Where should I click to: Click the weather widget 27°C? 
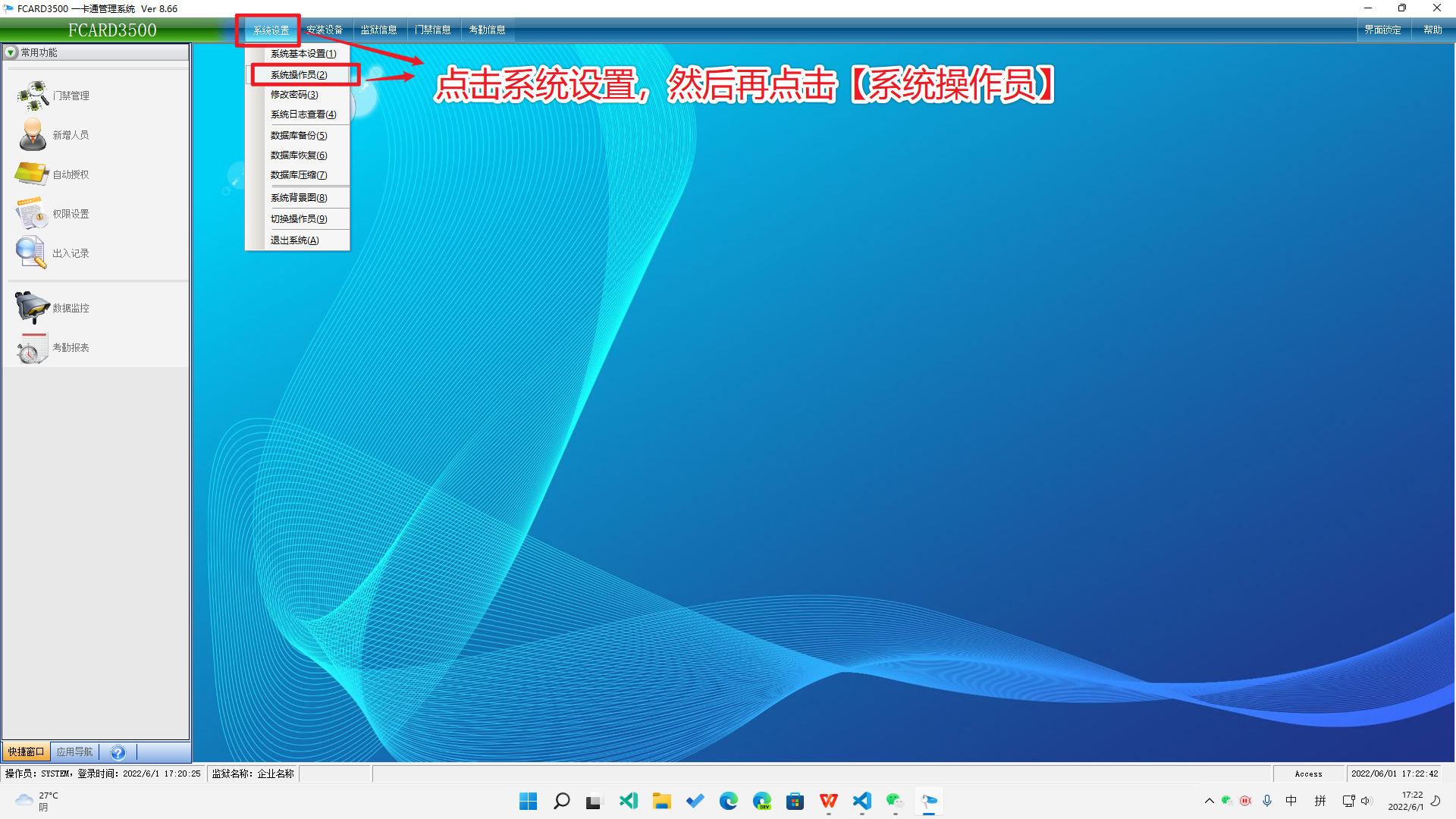click(x=38, y=801)
